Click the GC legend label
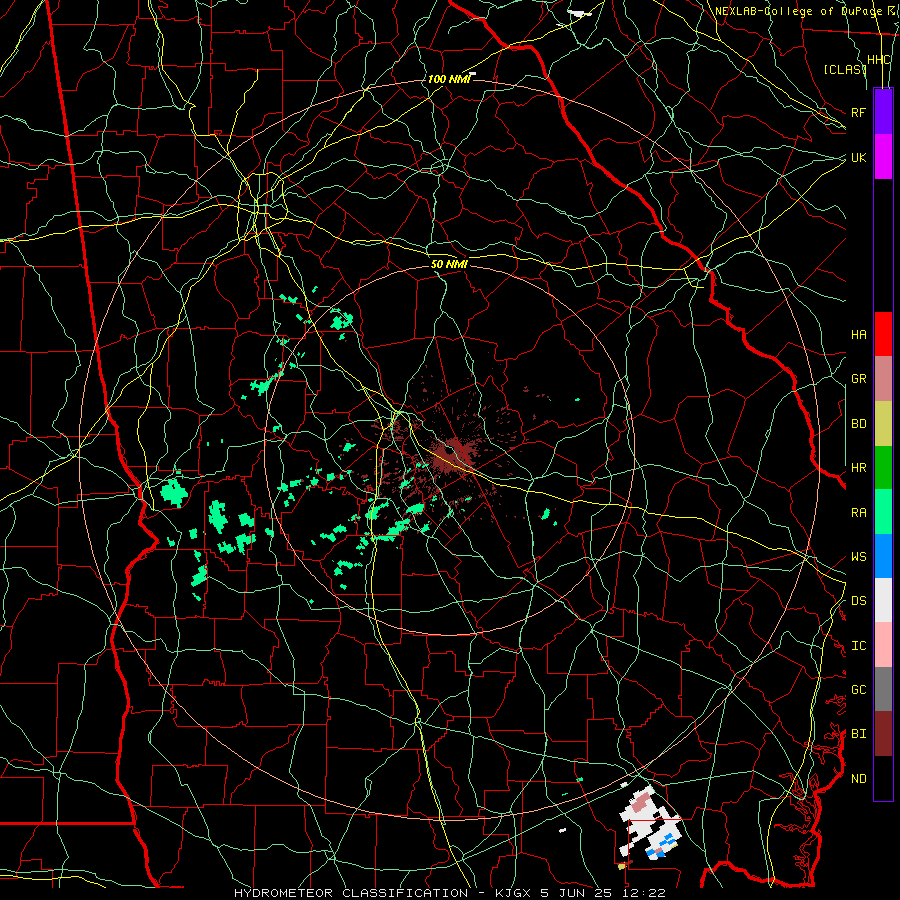Image resolution: width=900 pixels, height=900 pixels. tap(858, 690)
